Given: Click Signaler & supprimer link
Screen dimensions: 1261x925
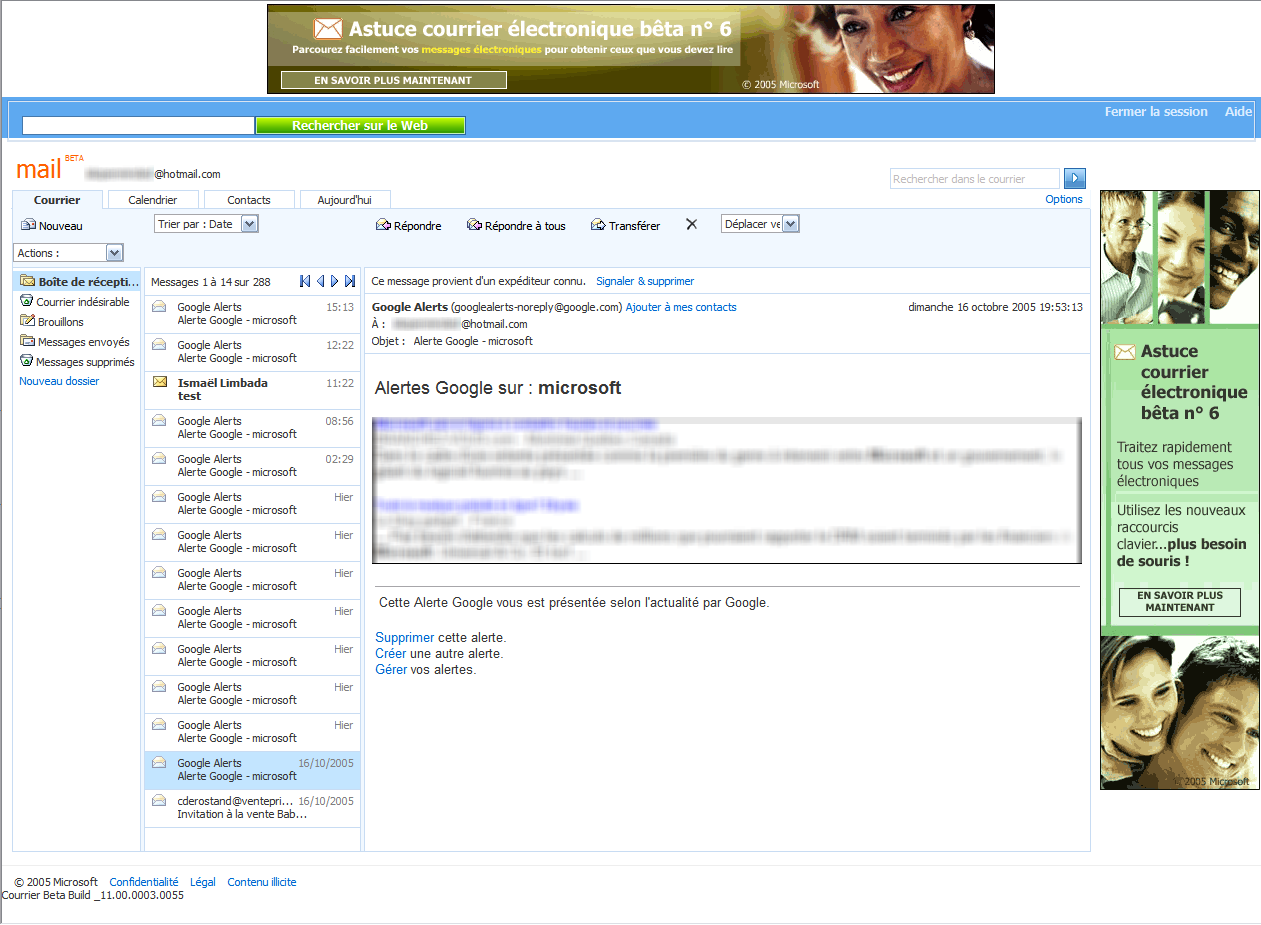Looking at the screenshot, I should click(x=645, y=282).
